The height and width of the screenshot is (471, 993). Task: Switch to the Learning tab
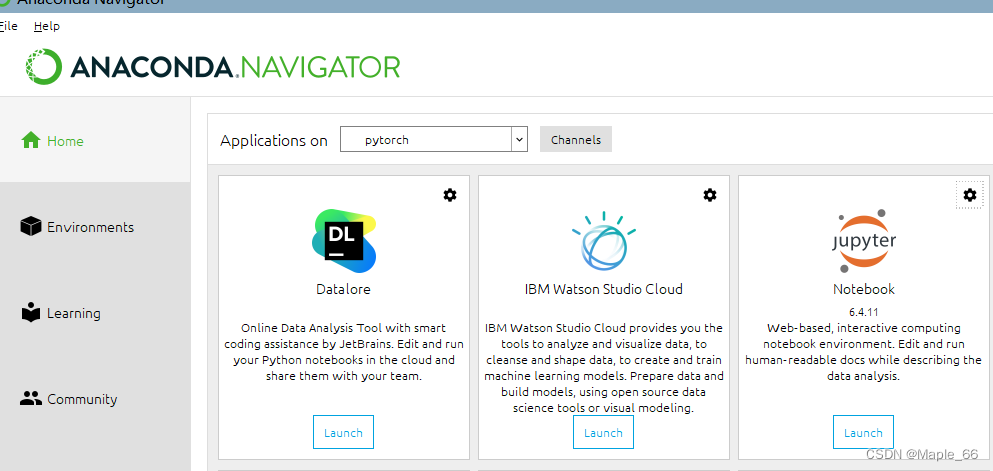coord(95,313)
